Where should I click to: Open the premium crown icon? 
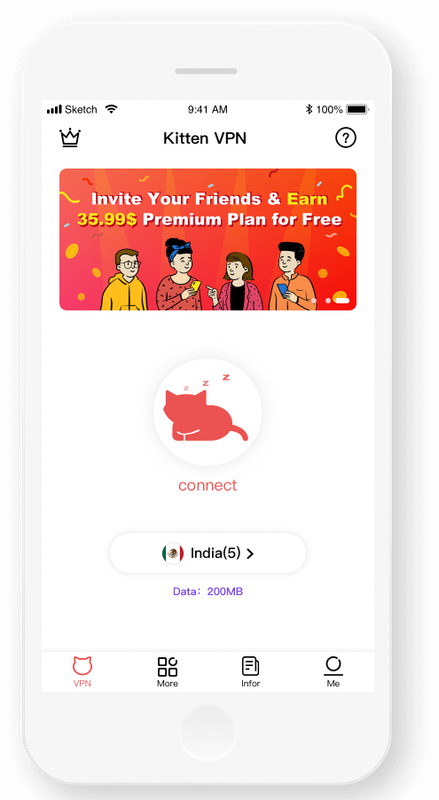coord(70,138)
